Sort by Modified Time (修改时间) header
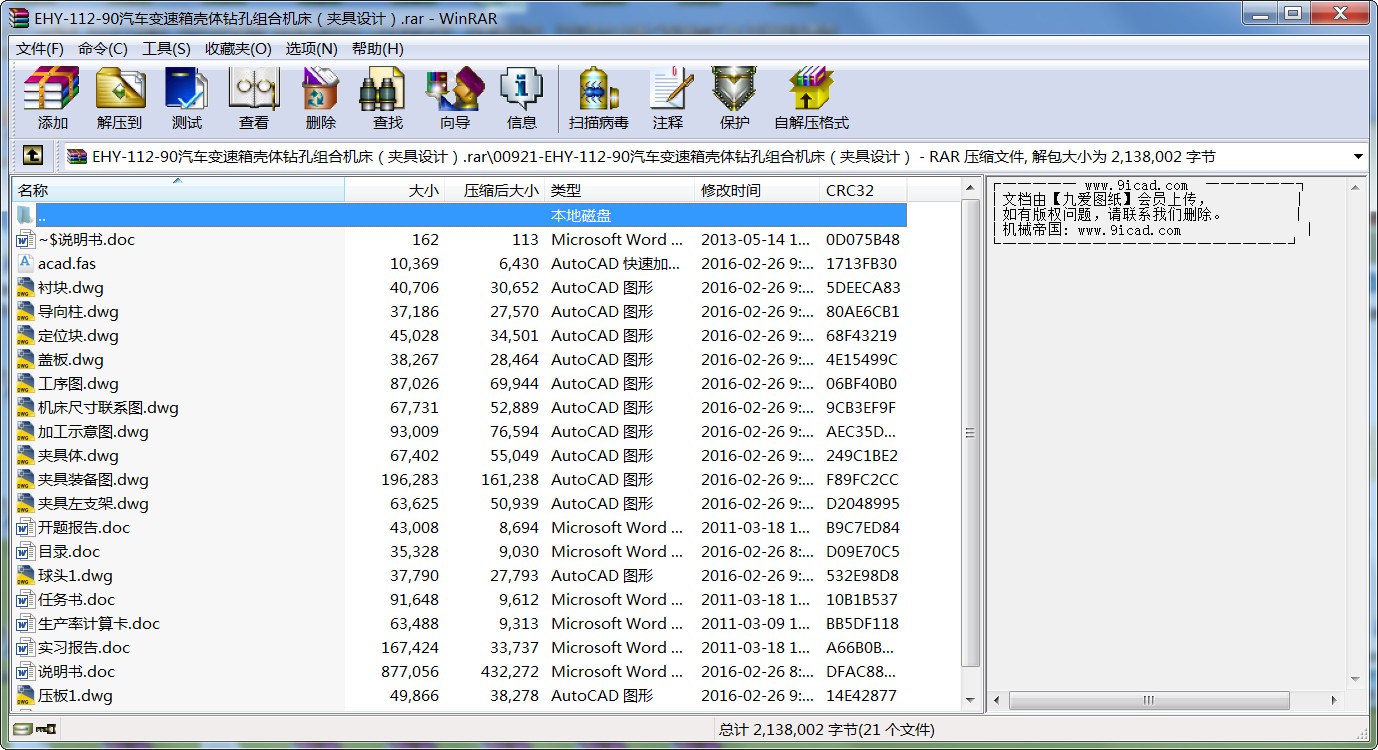 pos(757,190)
